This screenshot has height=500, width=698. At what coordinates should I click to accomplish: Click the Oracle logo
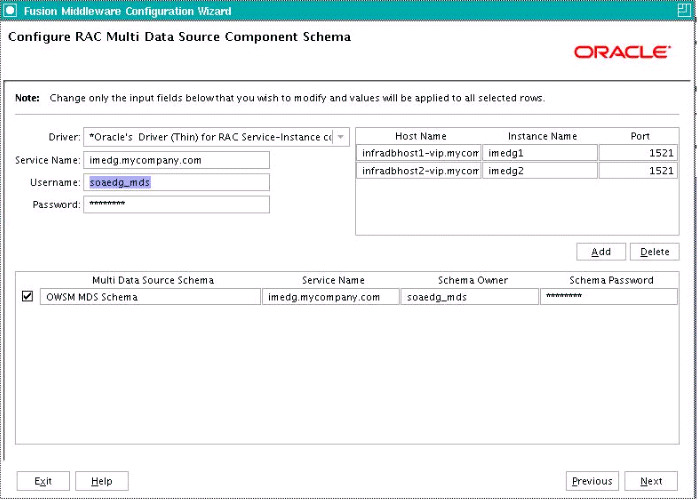[621, 51]
